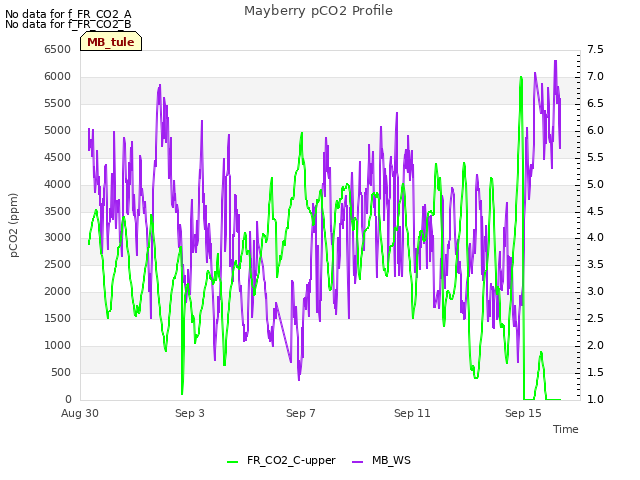Click the 3000 left axis value
Screen dimensions: 640x480
[58, 238]
